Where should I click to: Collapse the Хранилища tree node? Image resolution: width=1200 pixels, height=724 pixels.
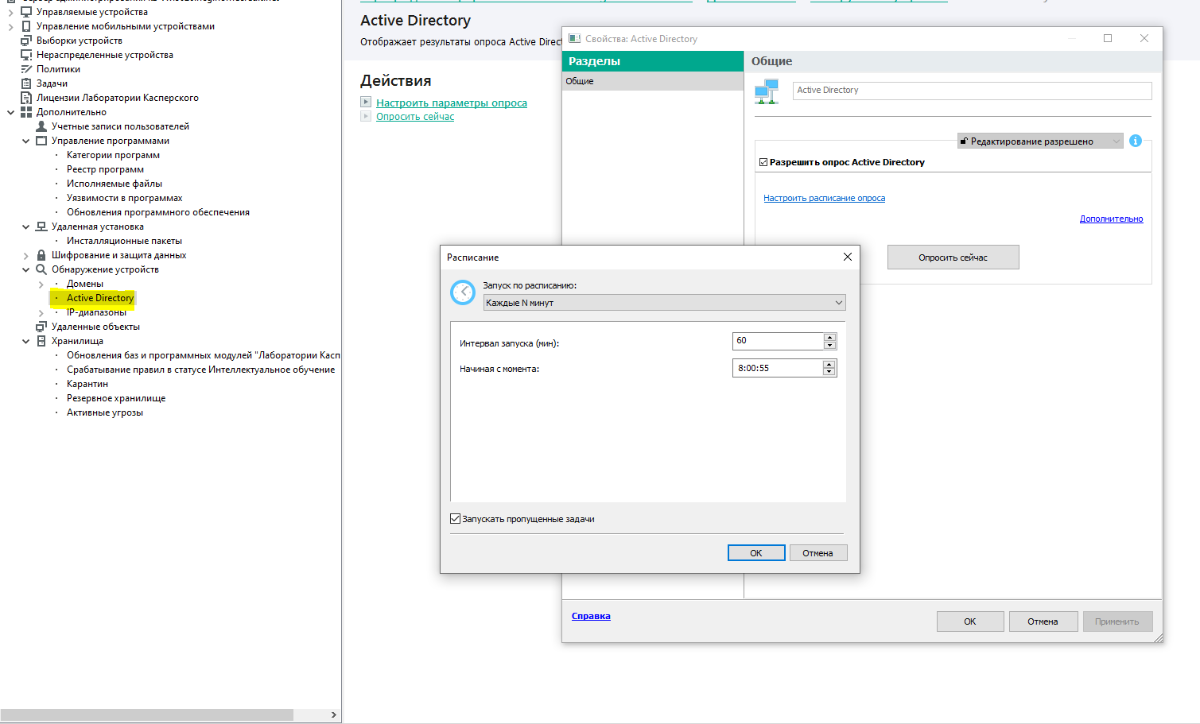point(26,341)
